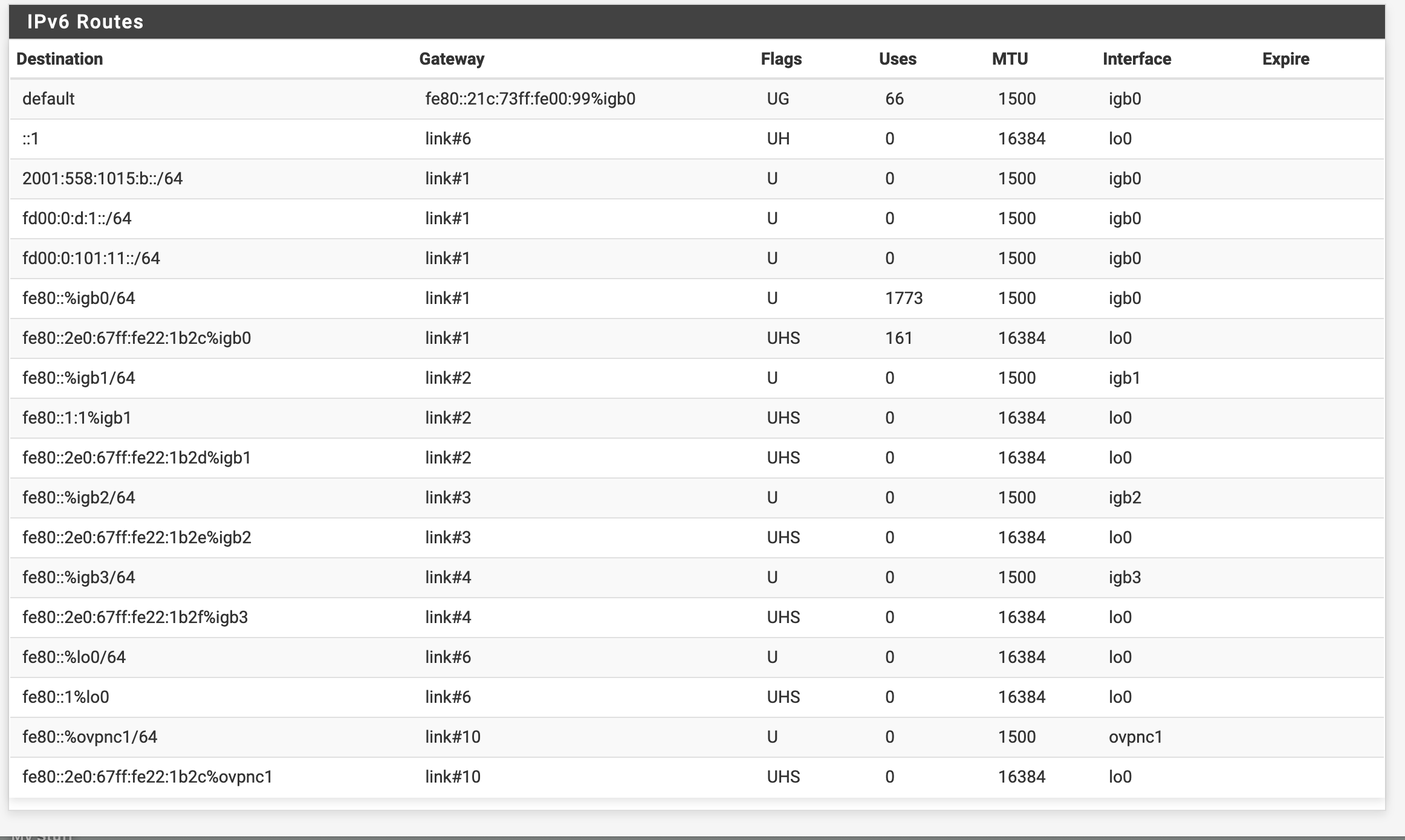The image size is (1405, 840).
Task: Select the fe80::%ovpnc1/64 destination
Action: click(89, 737)
